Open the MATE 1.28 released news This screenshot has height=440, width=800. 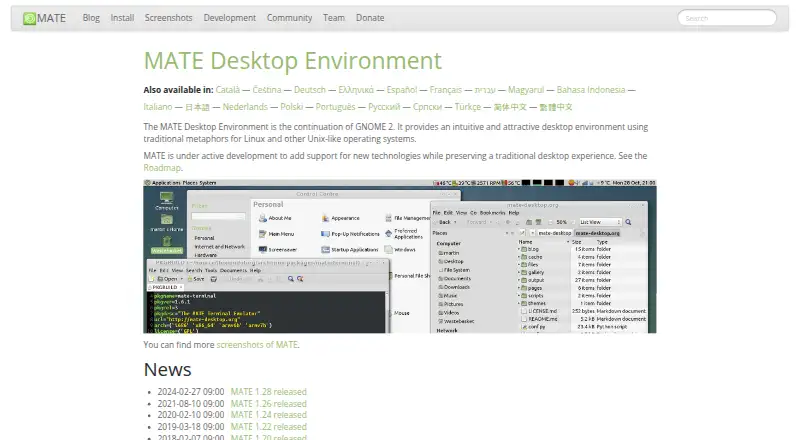pyautogui.click(x=268, y=392)
